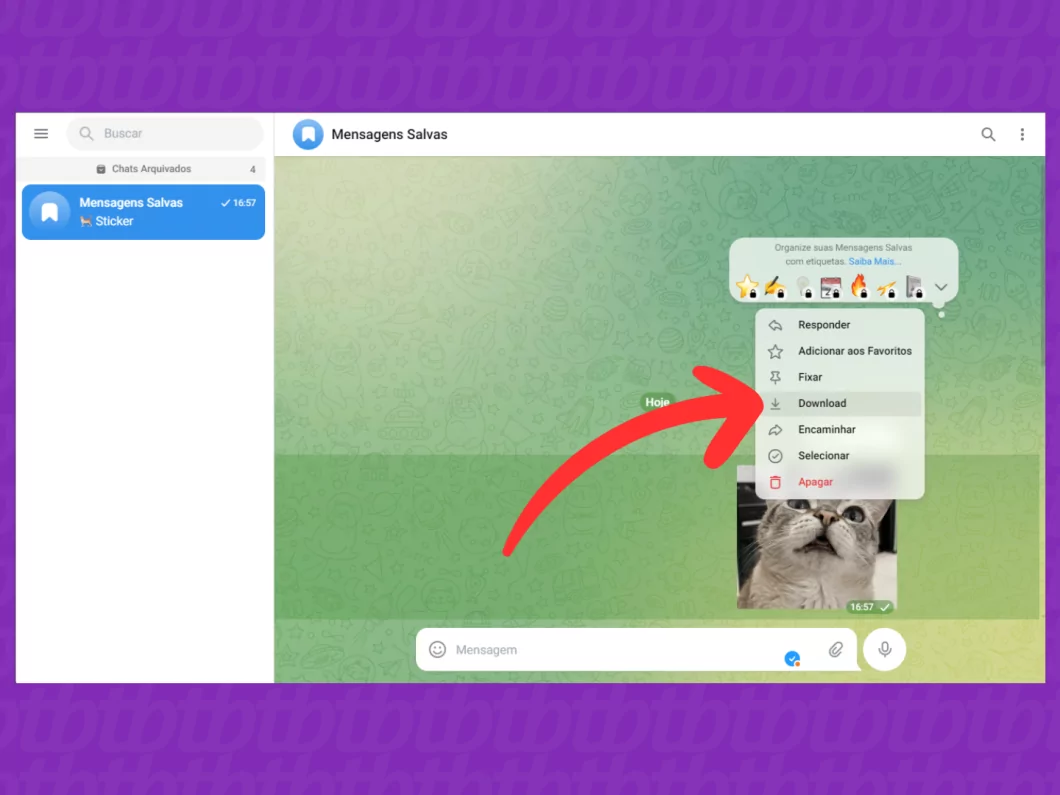
Task: Tag message with the calendar emoji
Action: (x=830, y=287)
